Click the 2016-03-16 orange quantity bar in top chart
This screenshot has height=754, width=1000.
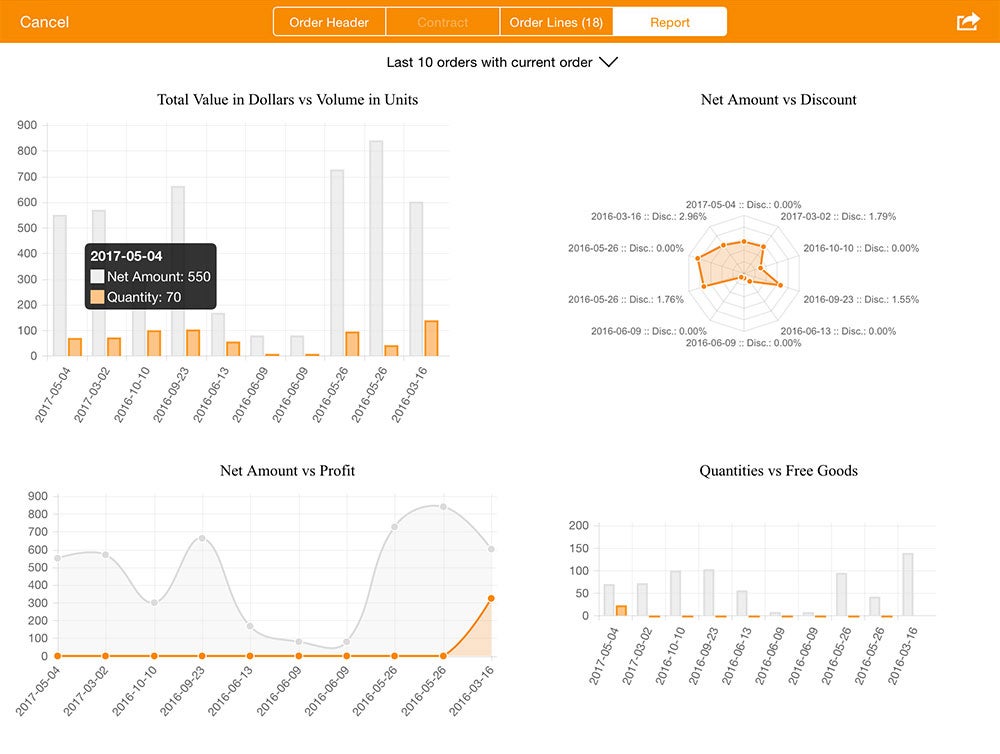(x=431, y=338)
